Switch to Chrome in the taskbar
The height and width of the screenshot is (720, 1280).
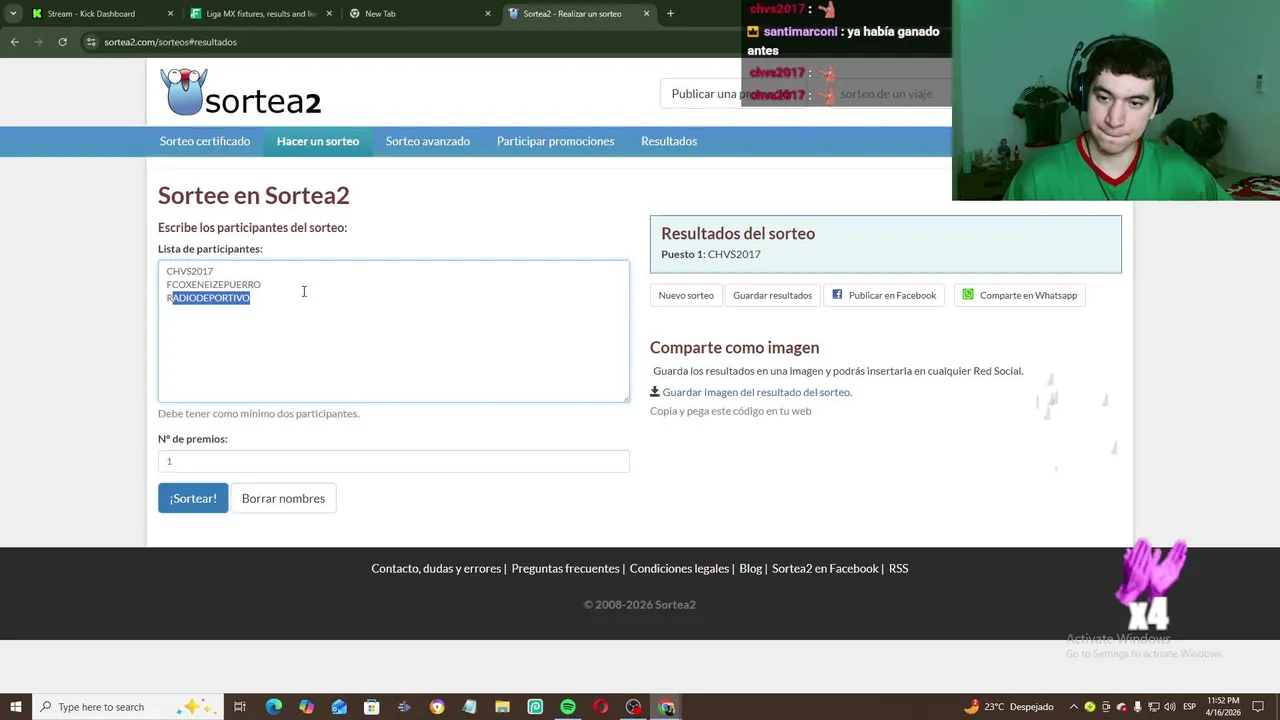[666, 707]
